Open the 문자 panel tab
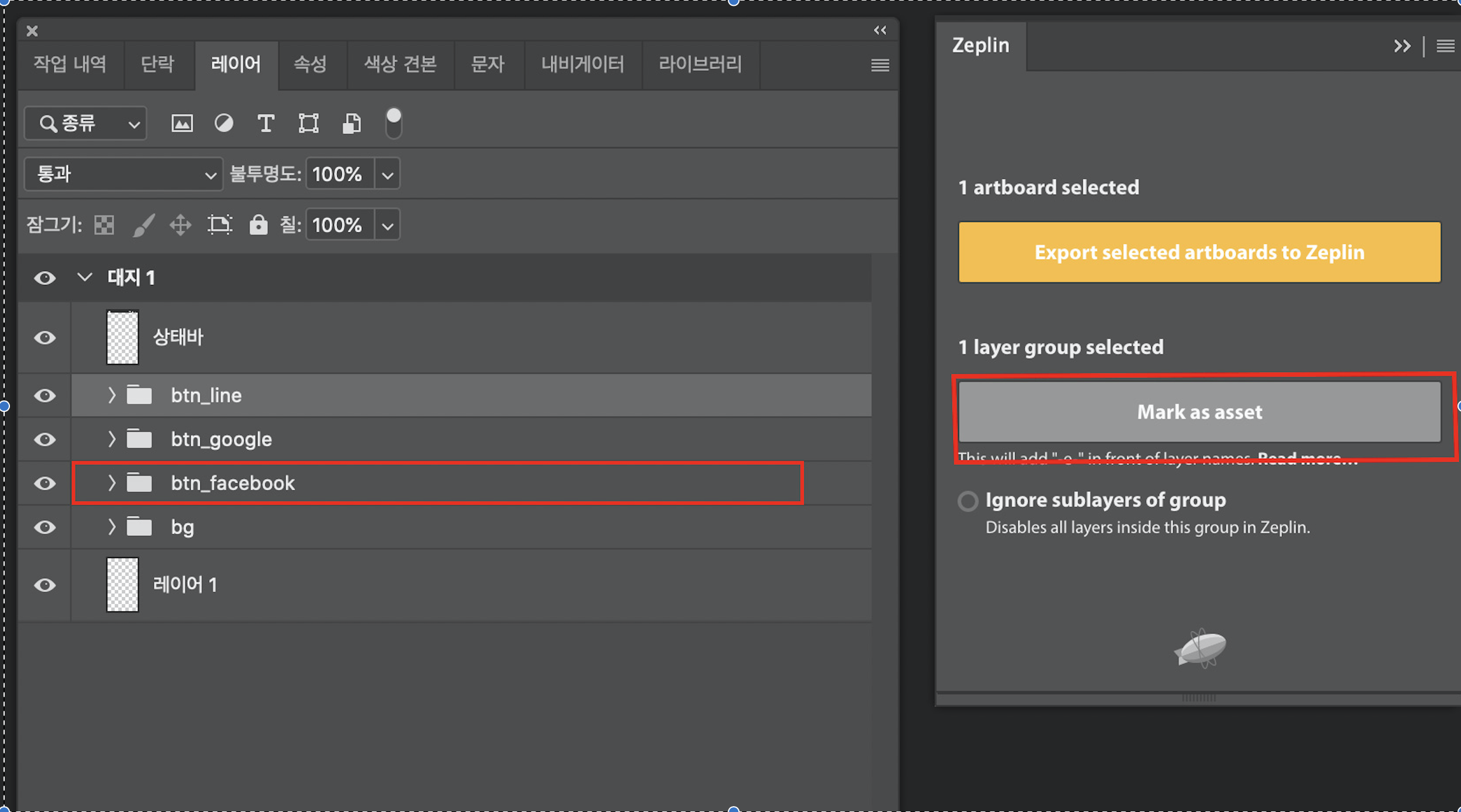Screen dimensions: 1461x812 pos(488,64)
